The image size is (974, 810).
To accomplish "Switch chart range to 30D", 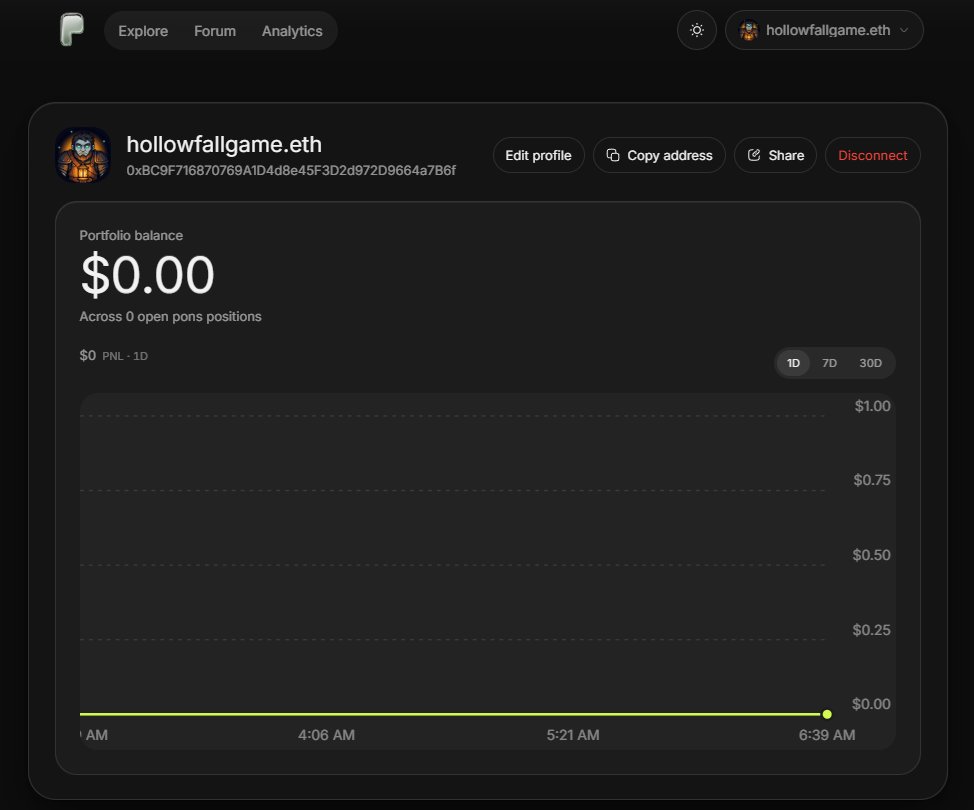I will pos(870,363).
